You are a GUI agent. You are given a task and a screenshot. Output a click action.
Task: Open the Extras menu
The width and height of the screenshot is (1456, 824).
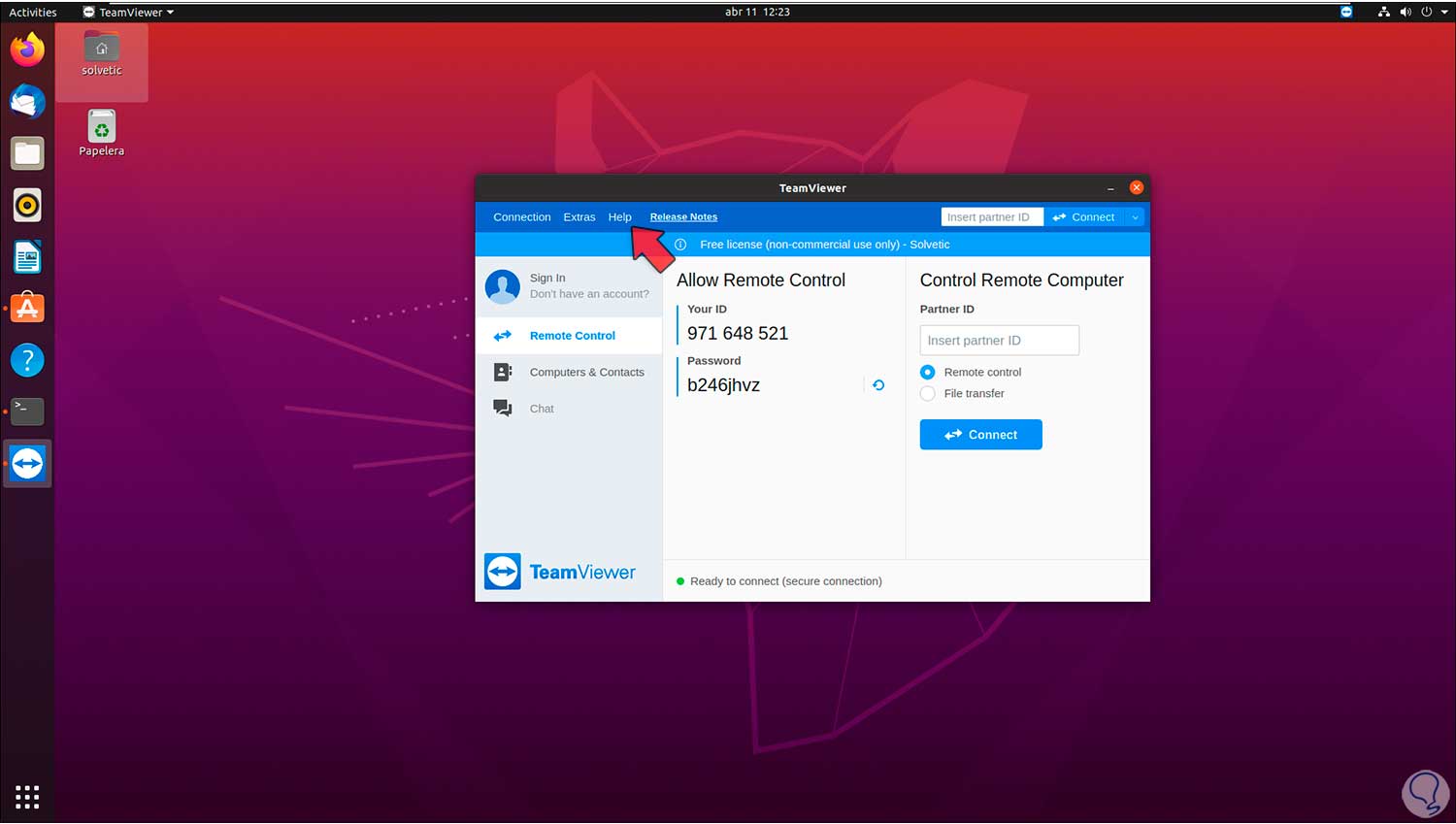click(x=579, y=217)
